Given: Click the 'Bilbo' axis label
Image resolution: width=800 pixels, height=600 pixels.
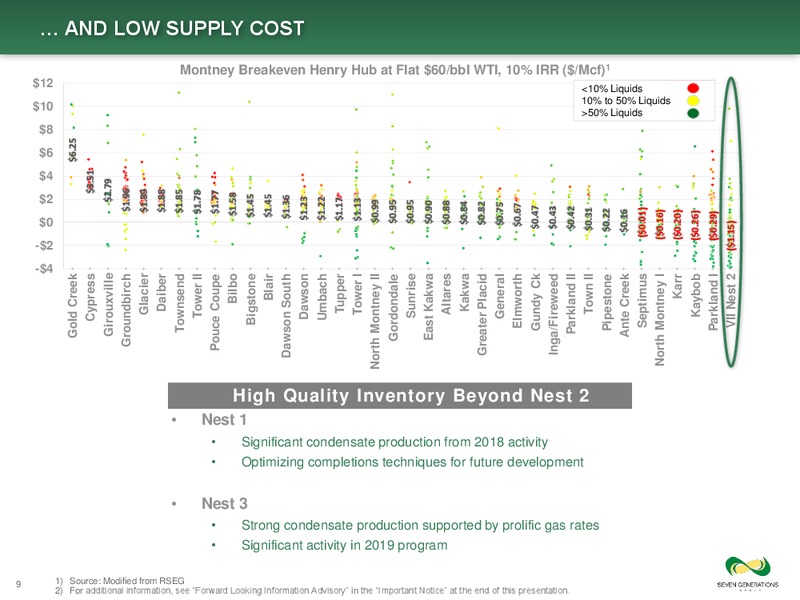Looking at the screenshot, I should point(233,288).
